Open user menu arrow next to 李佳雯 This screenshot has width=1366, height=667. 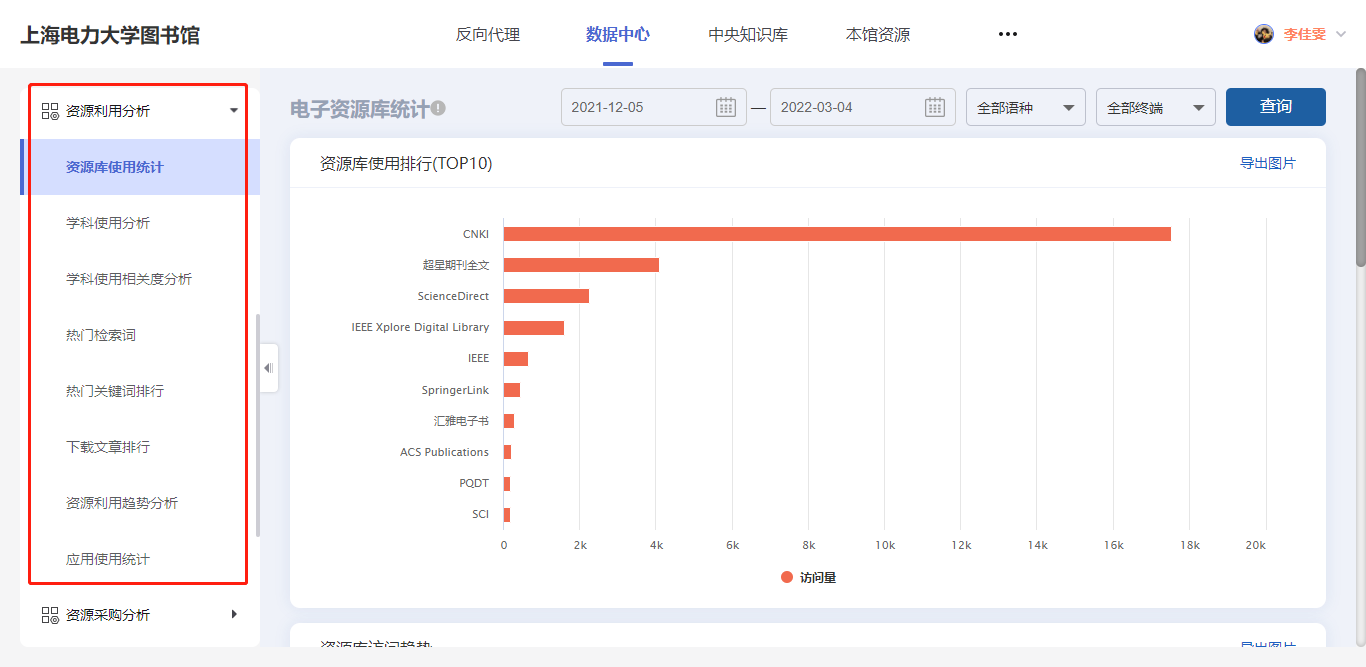(1341, 34)
